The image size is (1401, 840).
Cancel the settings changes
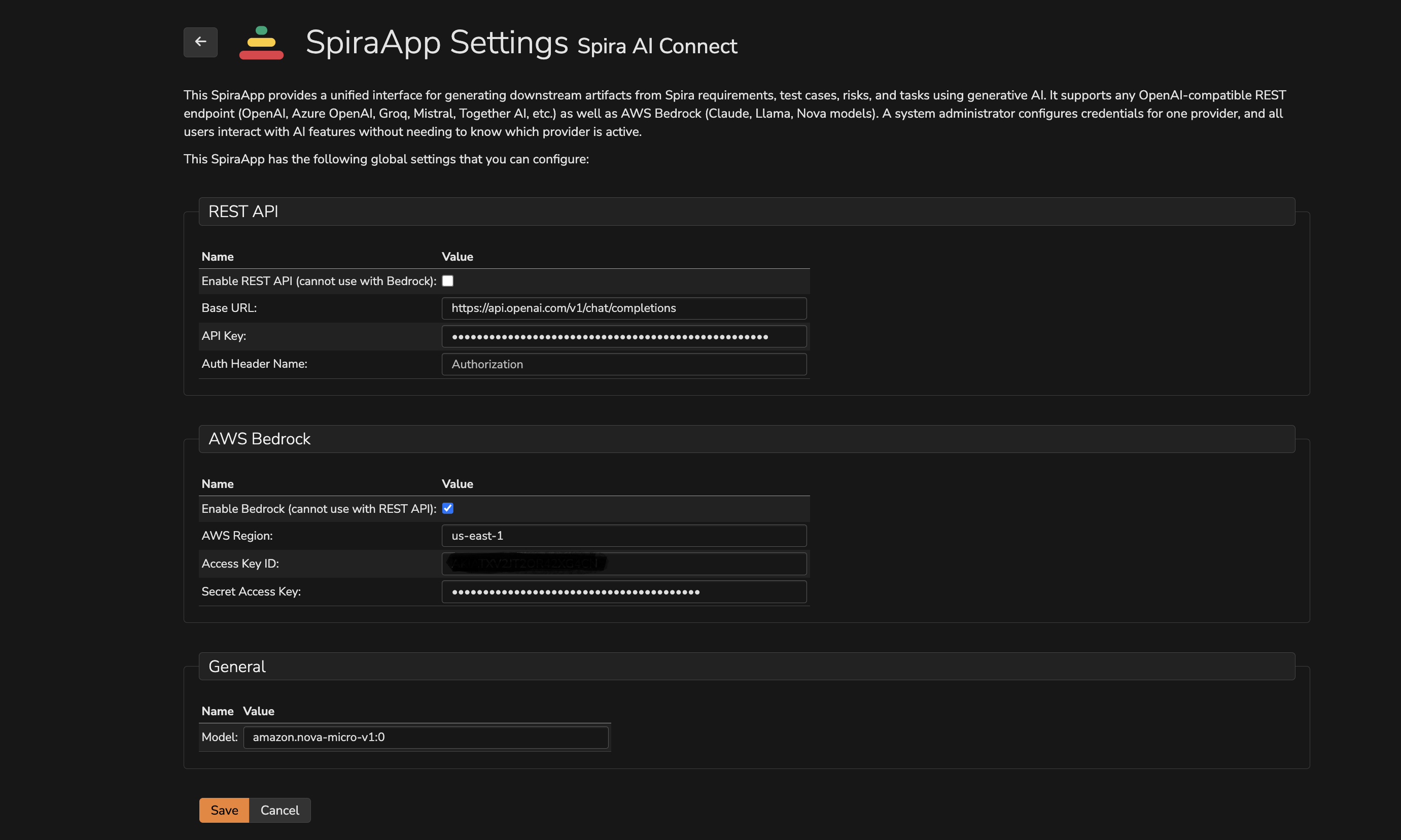(x=279, y=810)
